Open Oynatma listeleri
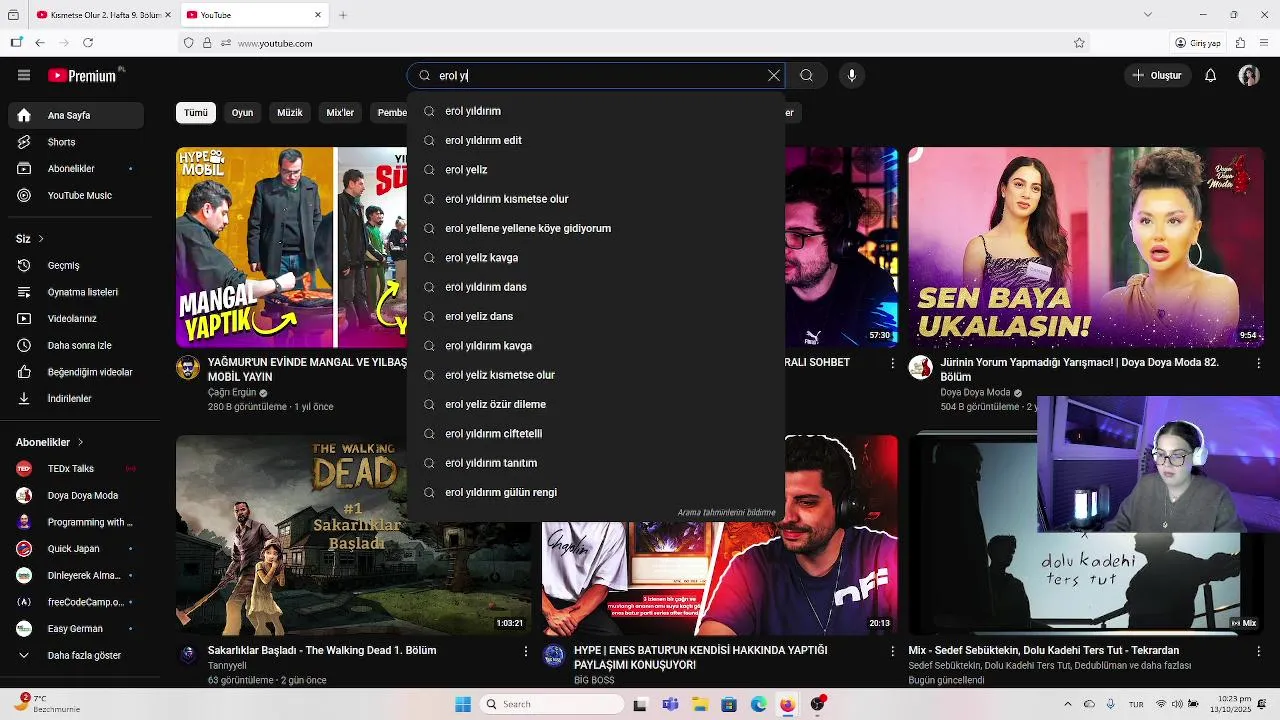 (77, 292)
